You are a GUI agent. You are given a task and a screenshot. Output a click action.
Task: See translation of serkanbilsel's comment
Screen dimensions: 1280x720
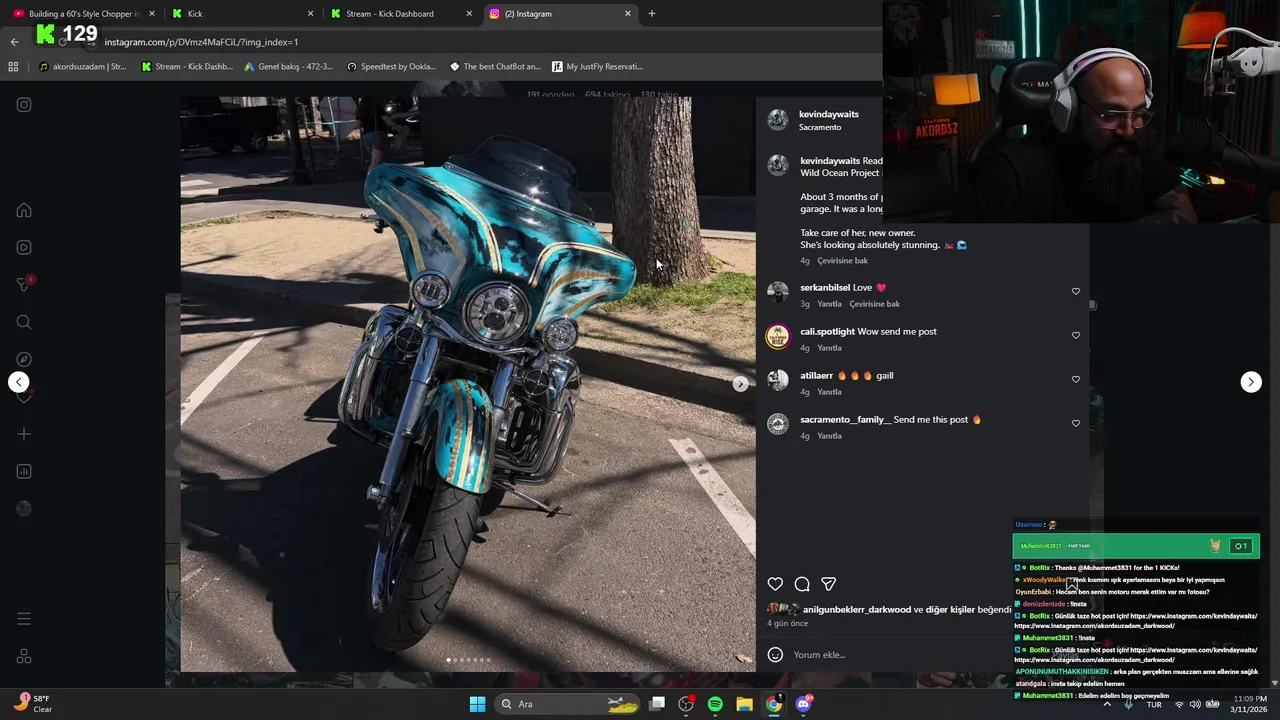874,304
